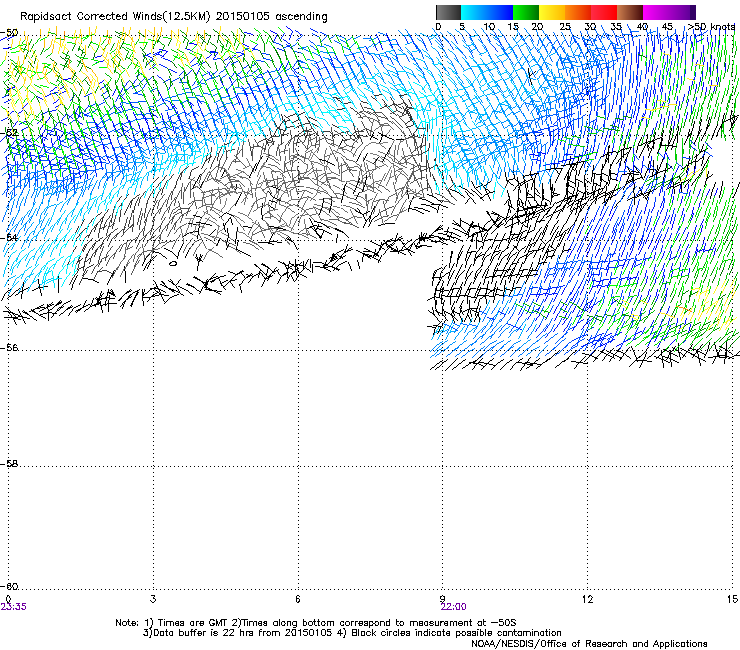740x650 pixels.
Task: Click the '-54' latitude axis label
Action: (9, 237)
